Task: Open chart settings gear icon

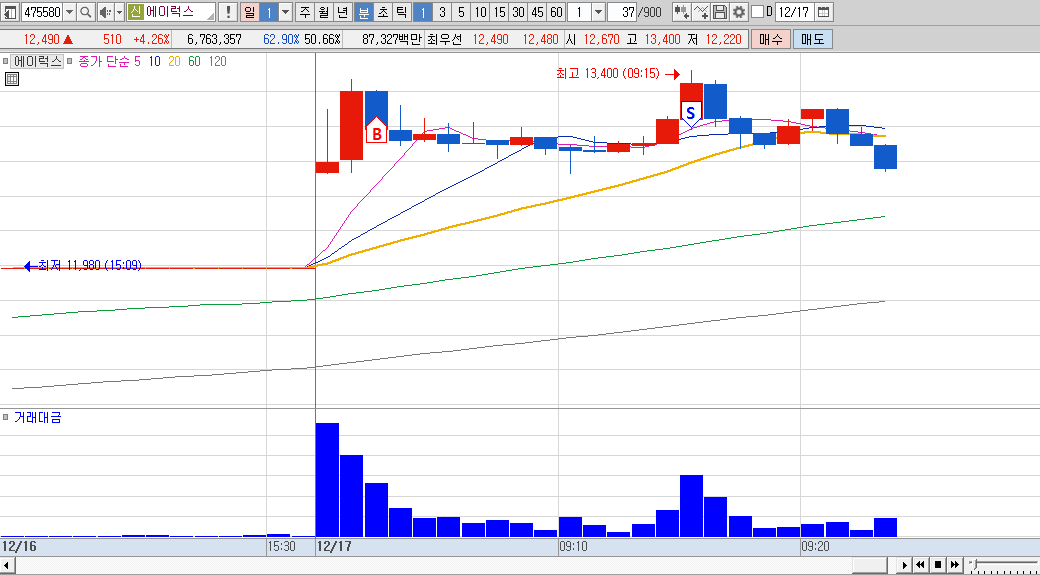Action: [739, 12]
